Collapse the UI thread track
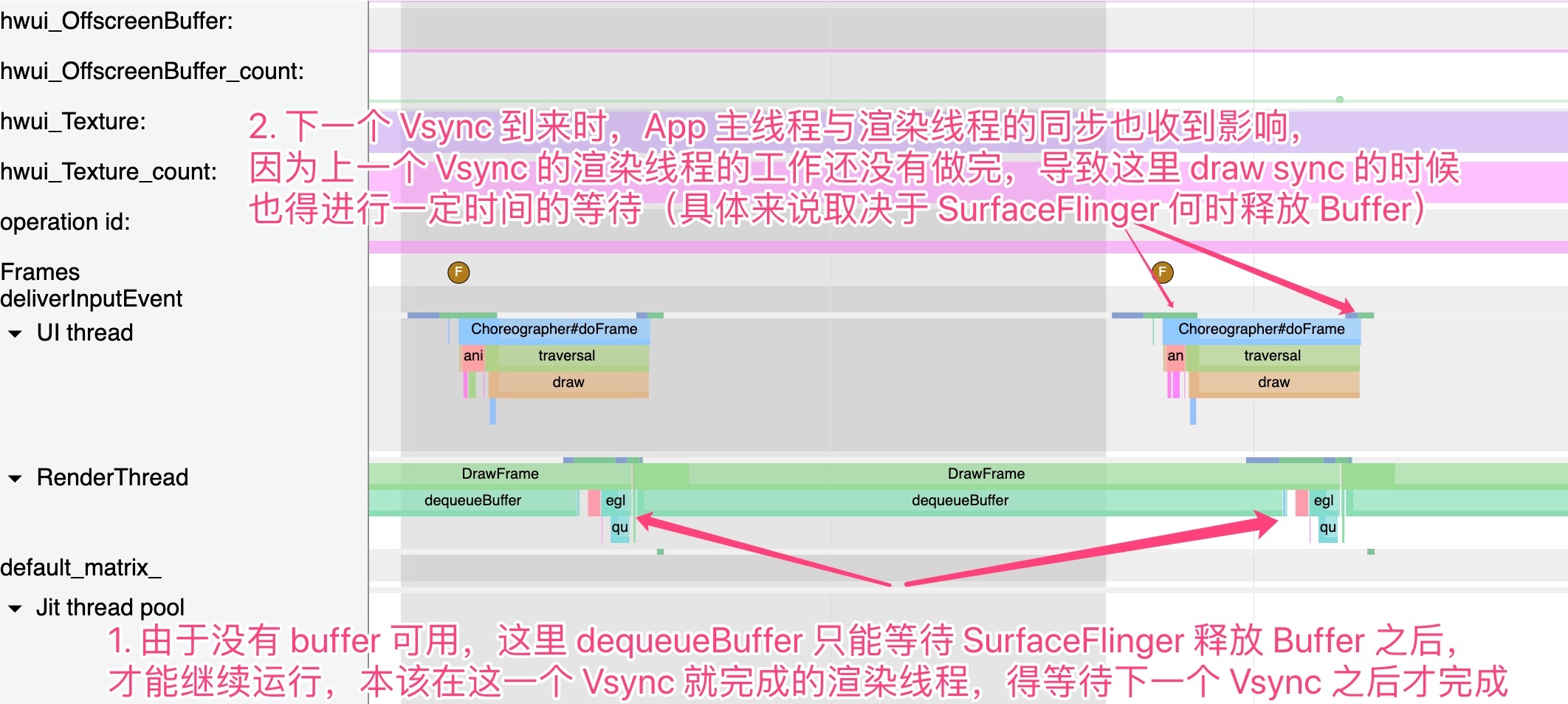1568x704 pixels. tap(15, 333)
